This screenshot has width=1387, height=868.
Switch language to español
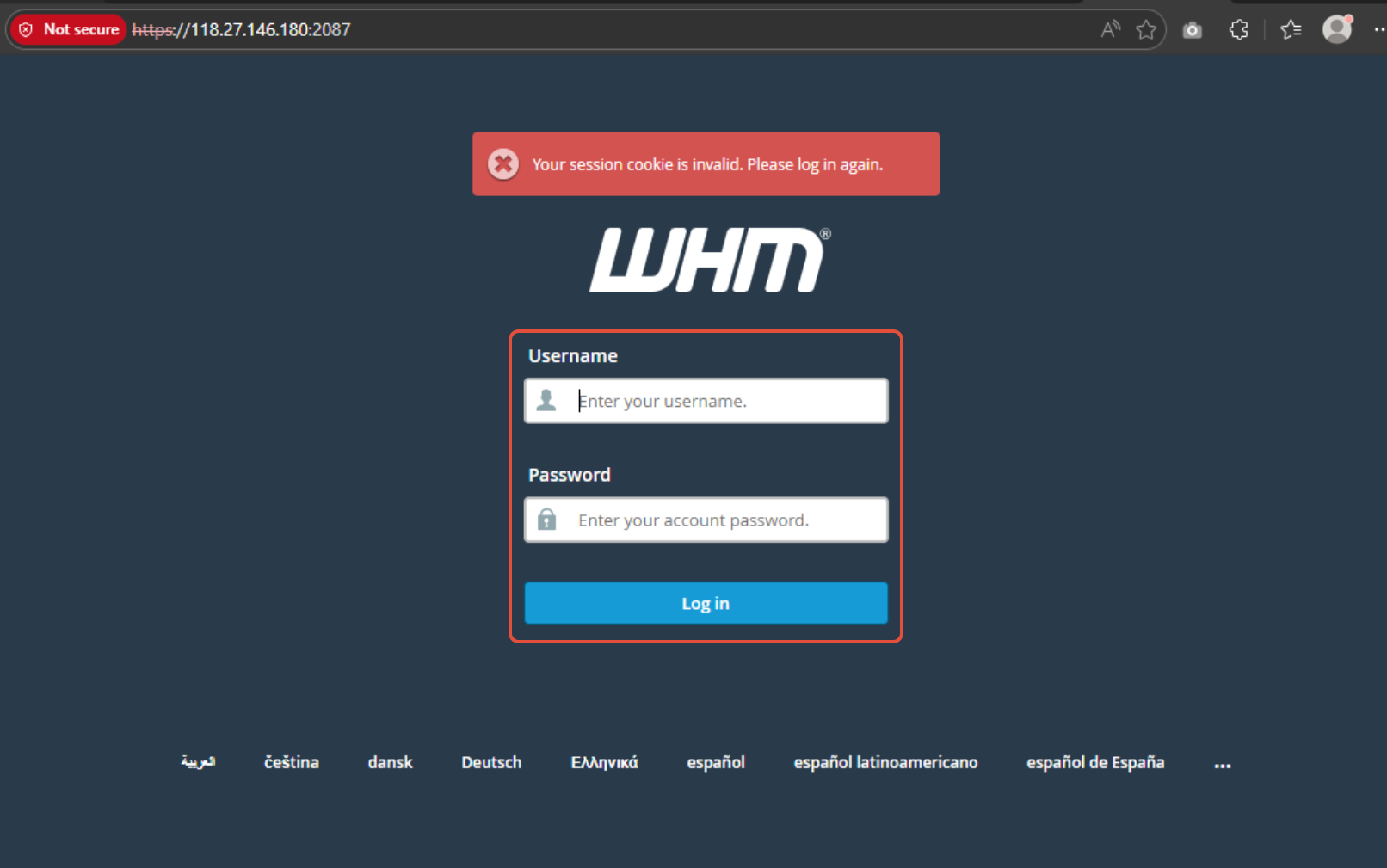pyautogui.click(x=716, y=762)
